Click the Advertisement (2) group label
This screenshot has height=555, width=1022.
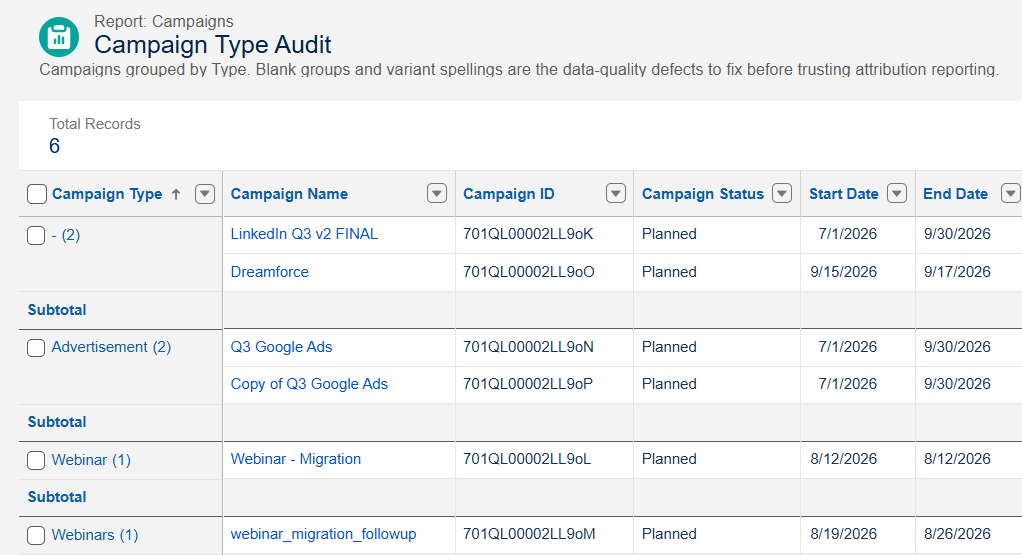(x=111, y=347)
